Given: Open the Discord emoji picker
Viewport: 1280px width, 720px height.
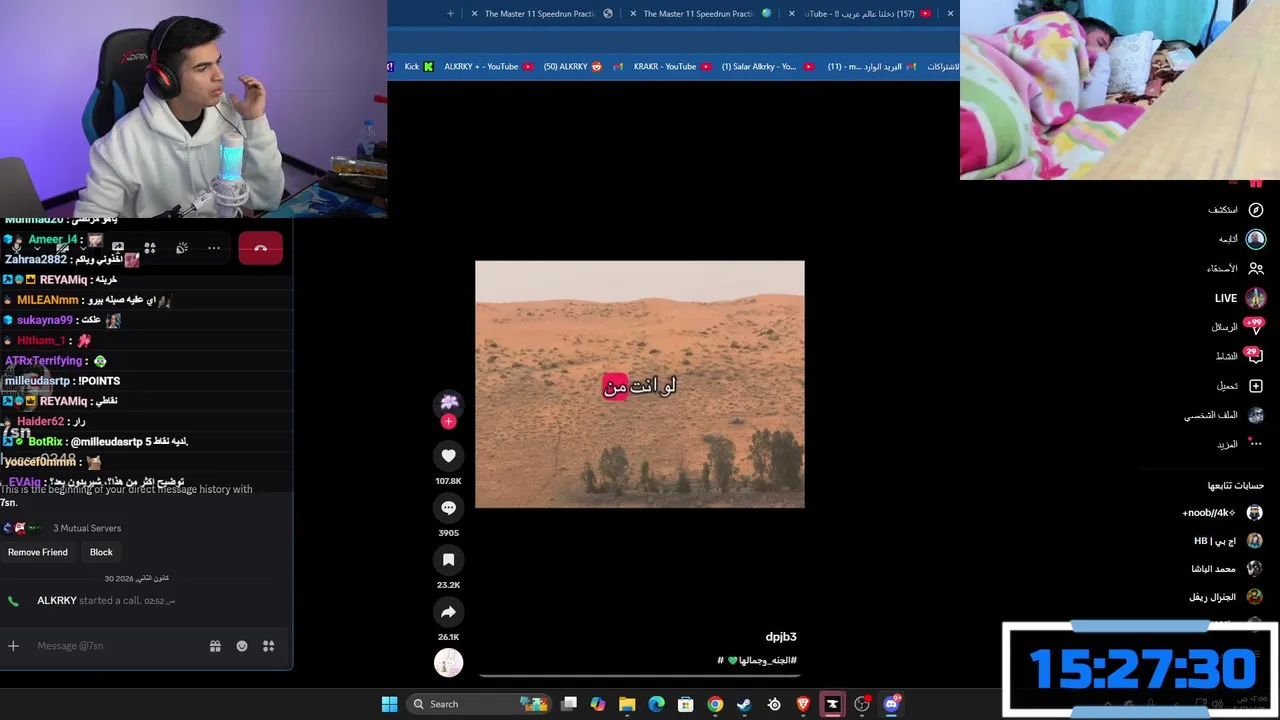Looking at the screenshot, I should (x=242, y=646).
